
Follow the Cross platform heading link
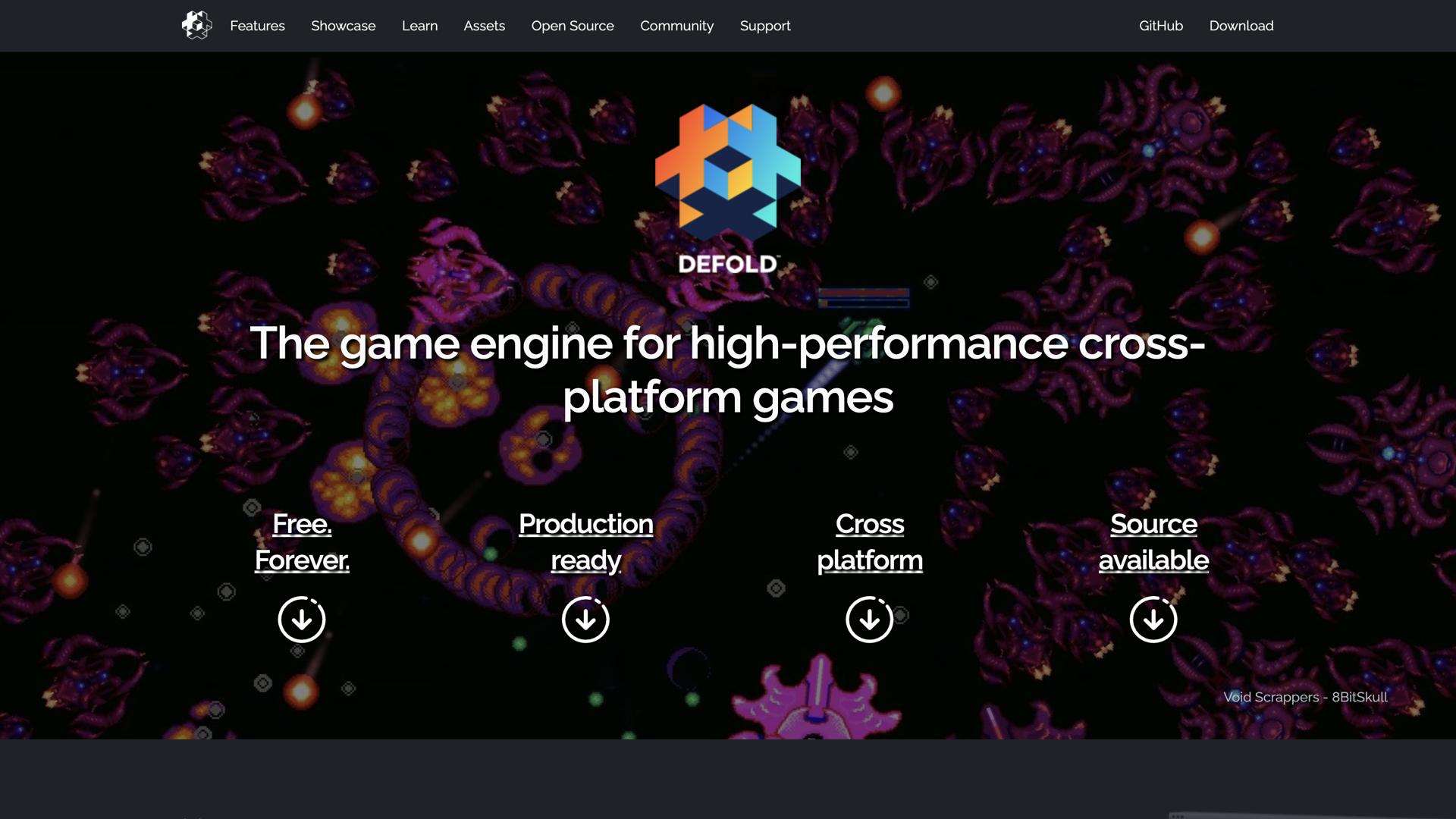869,541
